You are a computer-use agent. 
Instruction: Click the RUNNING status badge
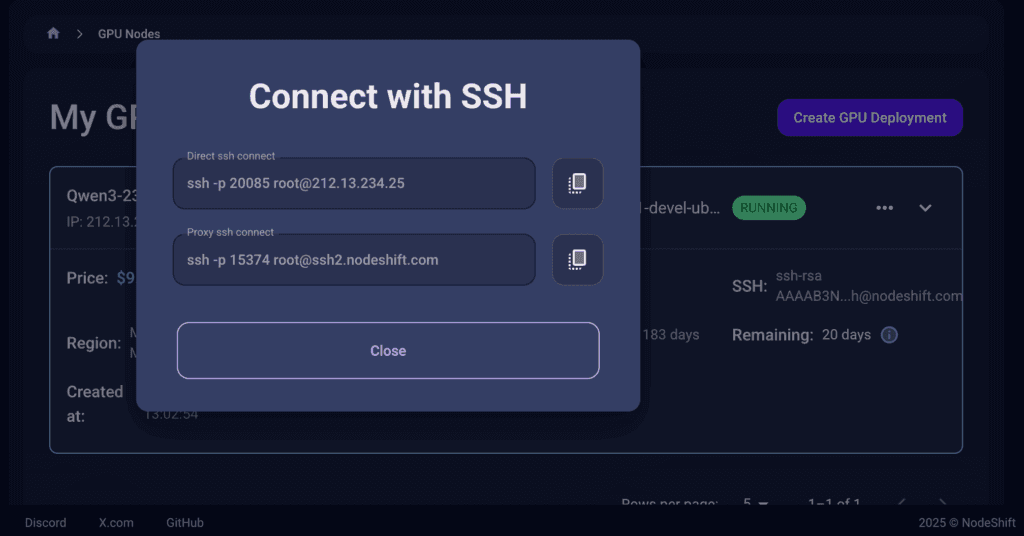point(769,208)
